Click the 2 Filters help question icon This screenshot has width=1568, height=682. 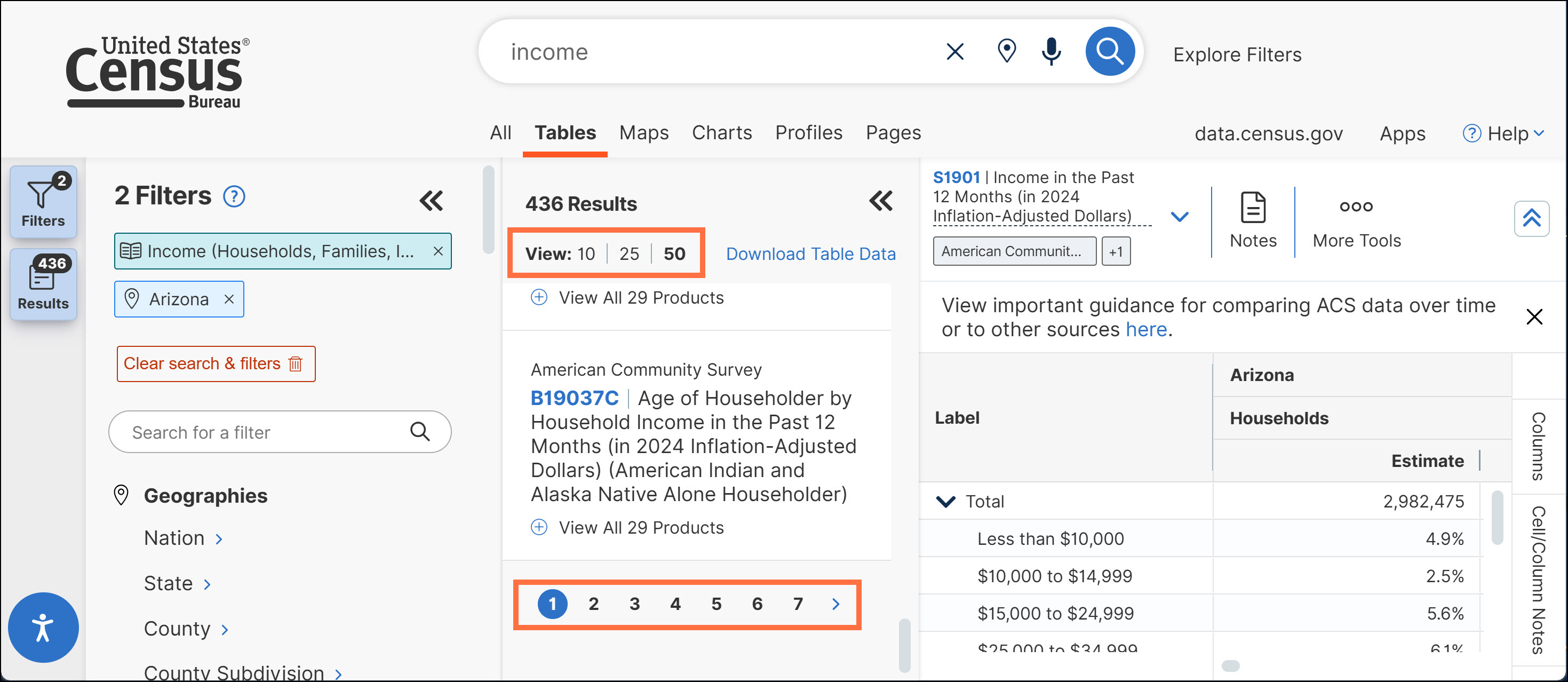point(234,197)
